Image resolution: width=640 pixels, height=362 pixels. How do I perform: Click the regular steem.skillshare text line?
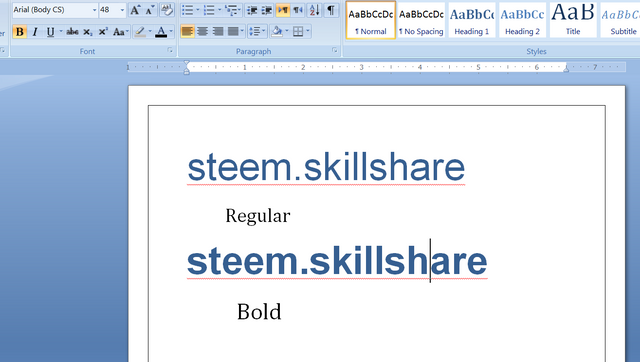(x=326, y=167)
